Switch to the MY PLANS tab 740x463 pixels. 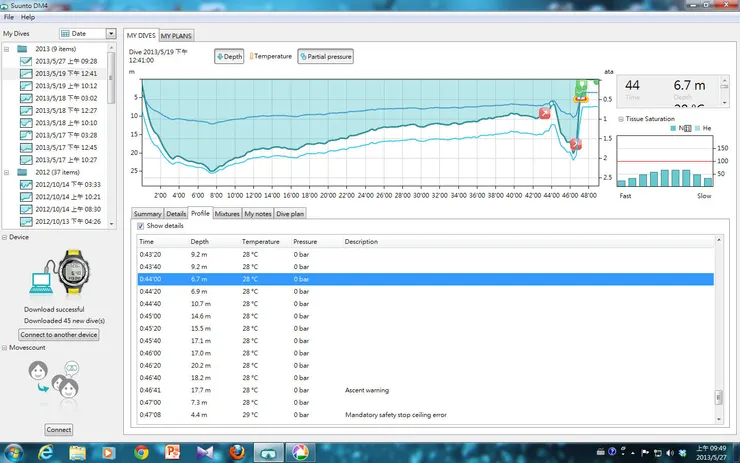point(177,36)
